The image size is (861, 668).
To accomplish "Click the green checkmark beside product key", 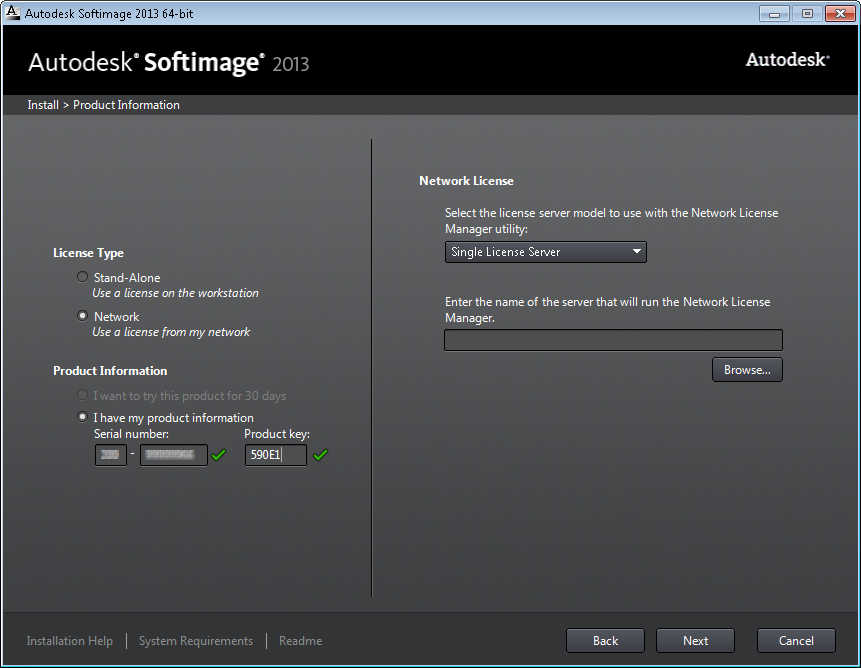I will (320, 455).
